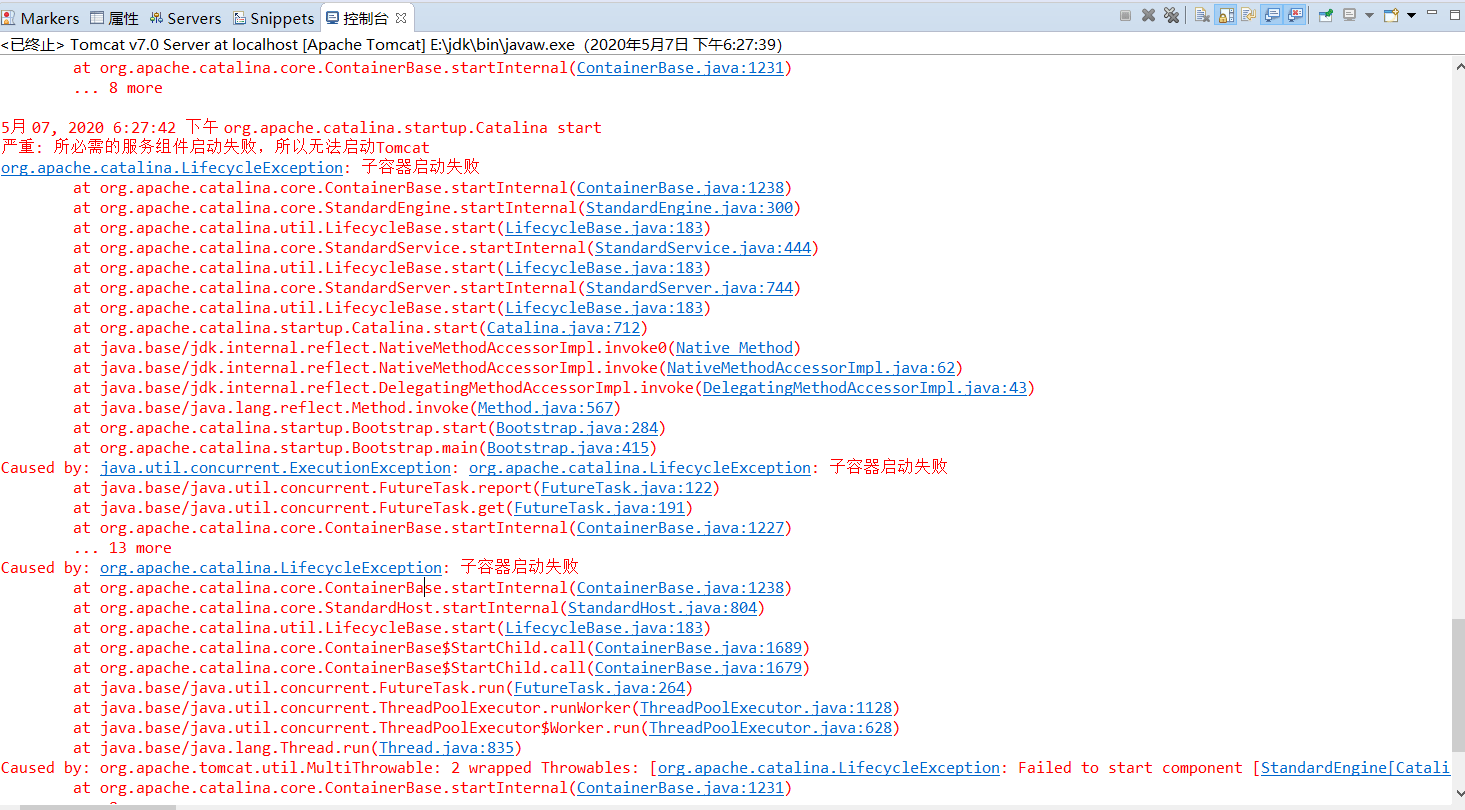Viewport: 1465px width, 810px height.
Task: Switch to the 属性 tab
Action: [114, 18]
